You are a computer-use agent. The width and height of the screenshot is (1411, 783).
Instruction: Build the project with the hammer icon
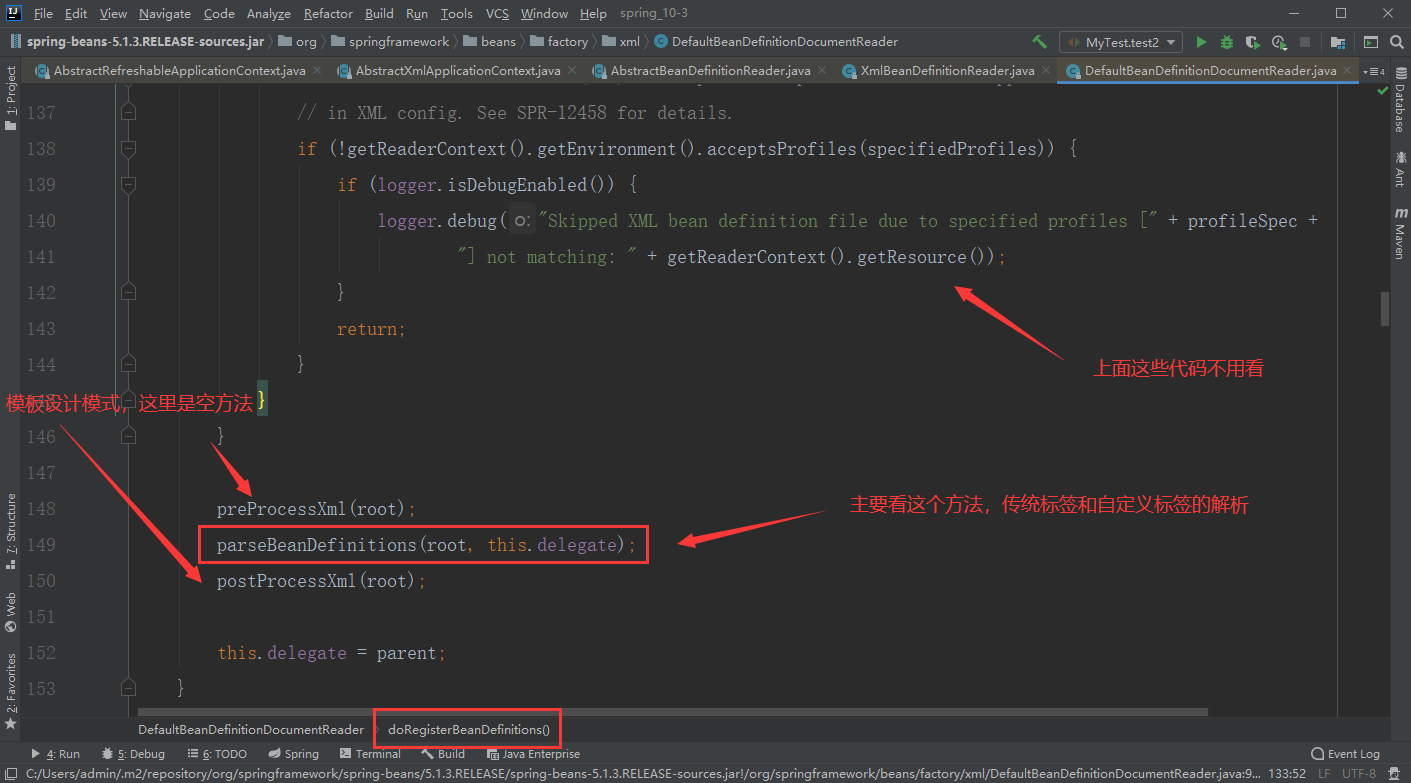click(1040, 42)
